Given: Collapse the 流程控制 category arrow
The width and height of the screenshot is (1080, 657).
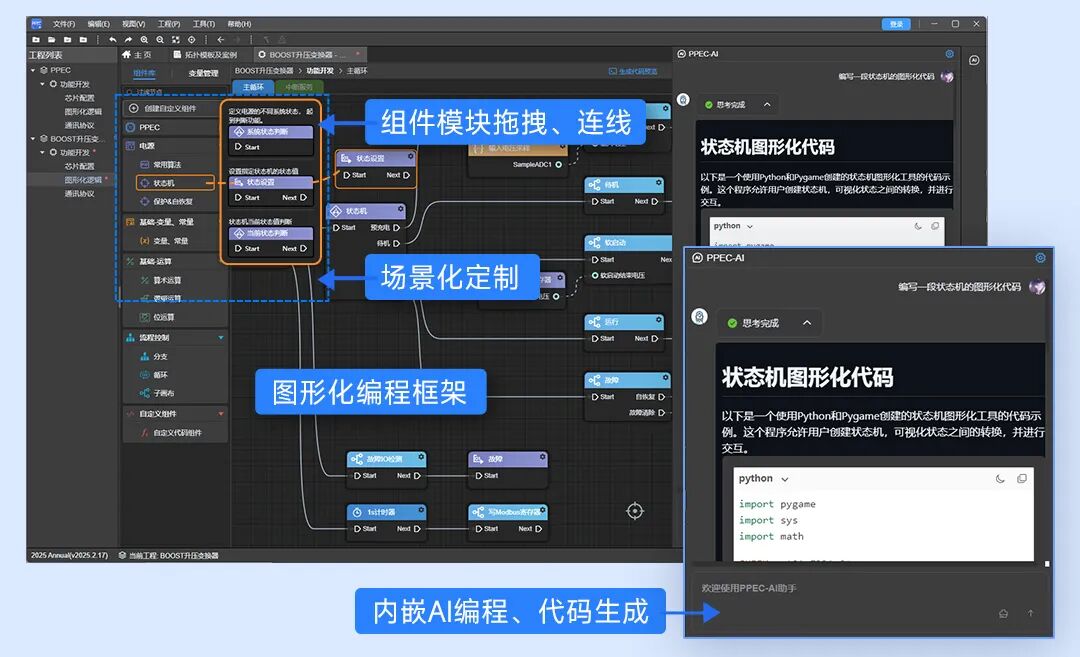Looking at the screenshot, I should click(x=221, y=337).
